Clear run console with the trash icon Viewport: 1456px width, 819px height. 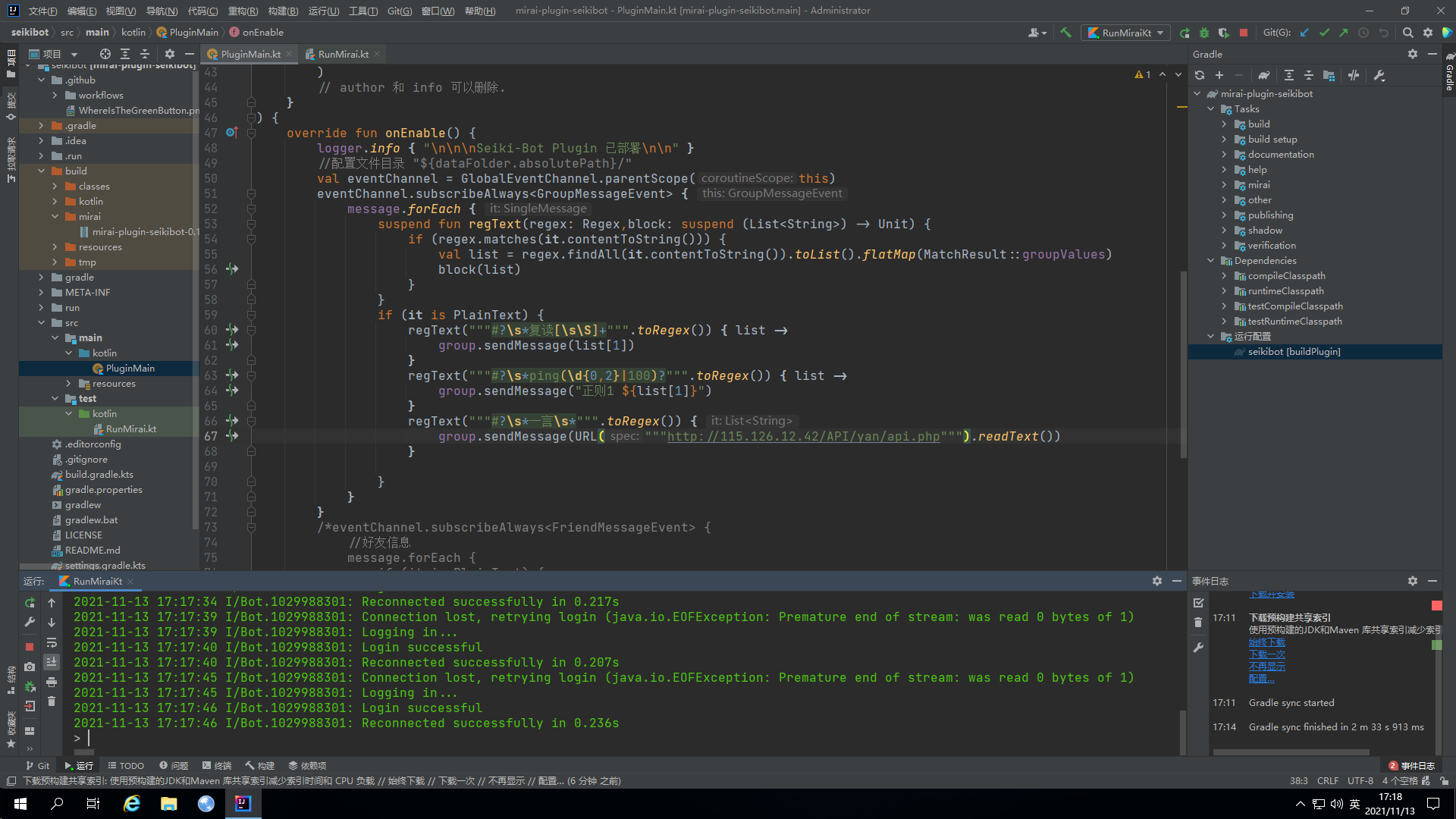52,701
